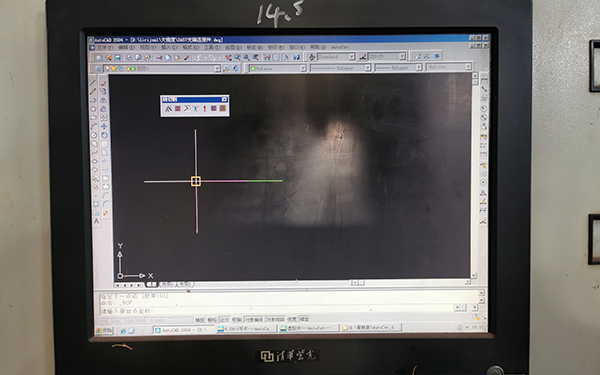The image size is (600, 375).
Task: Click the Array modify tool
Action: (104, 117)
